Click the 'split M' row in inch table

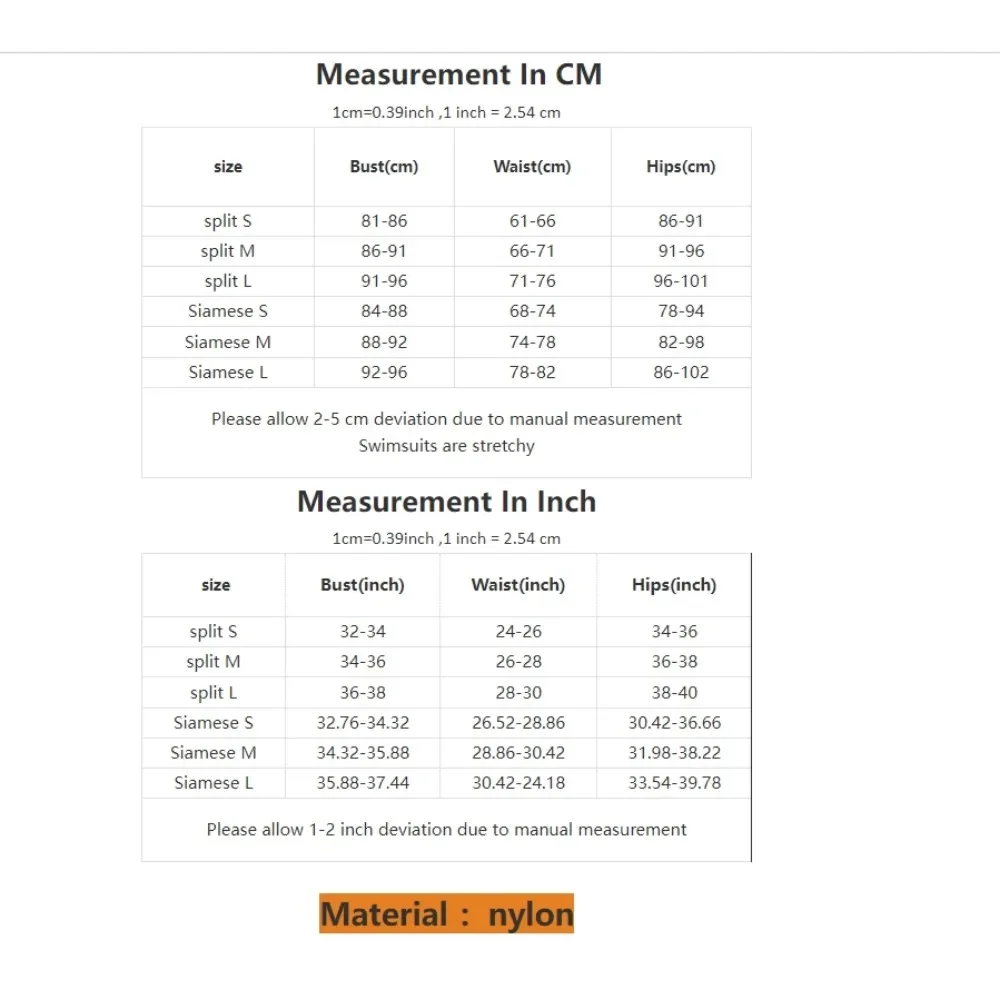click(446, 662)
